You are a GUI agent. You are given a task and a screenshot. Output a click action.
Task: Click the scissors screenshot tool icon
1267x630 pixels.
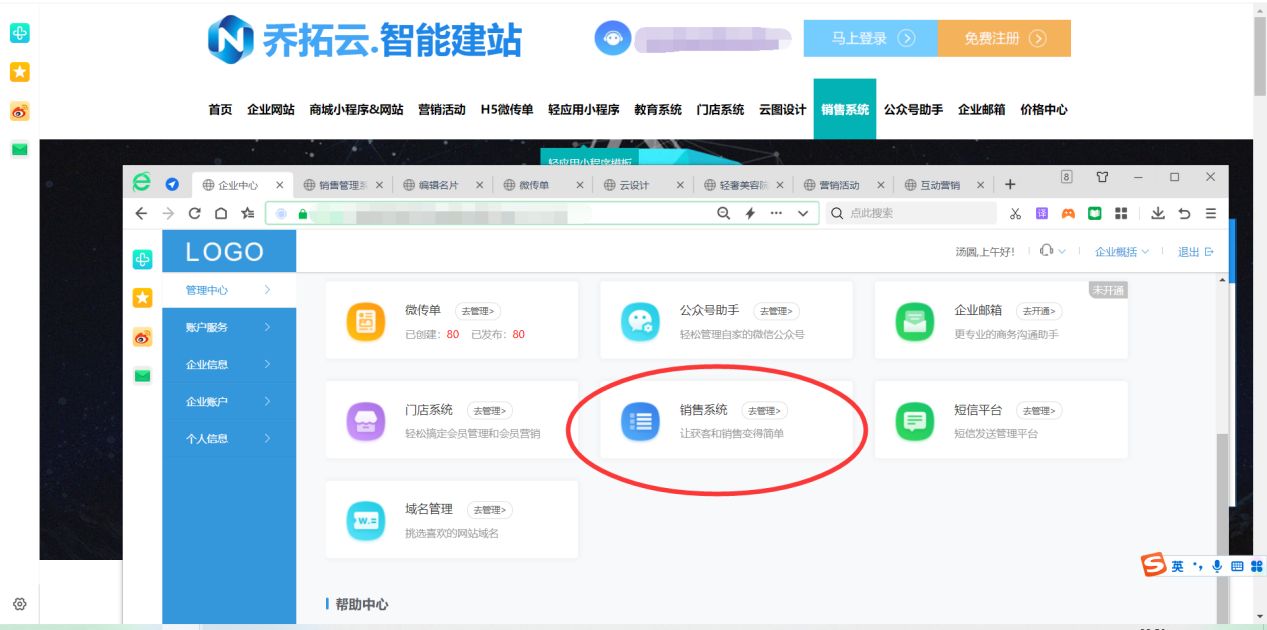click(x=1015, y=213)
